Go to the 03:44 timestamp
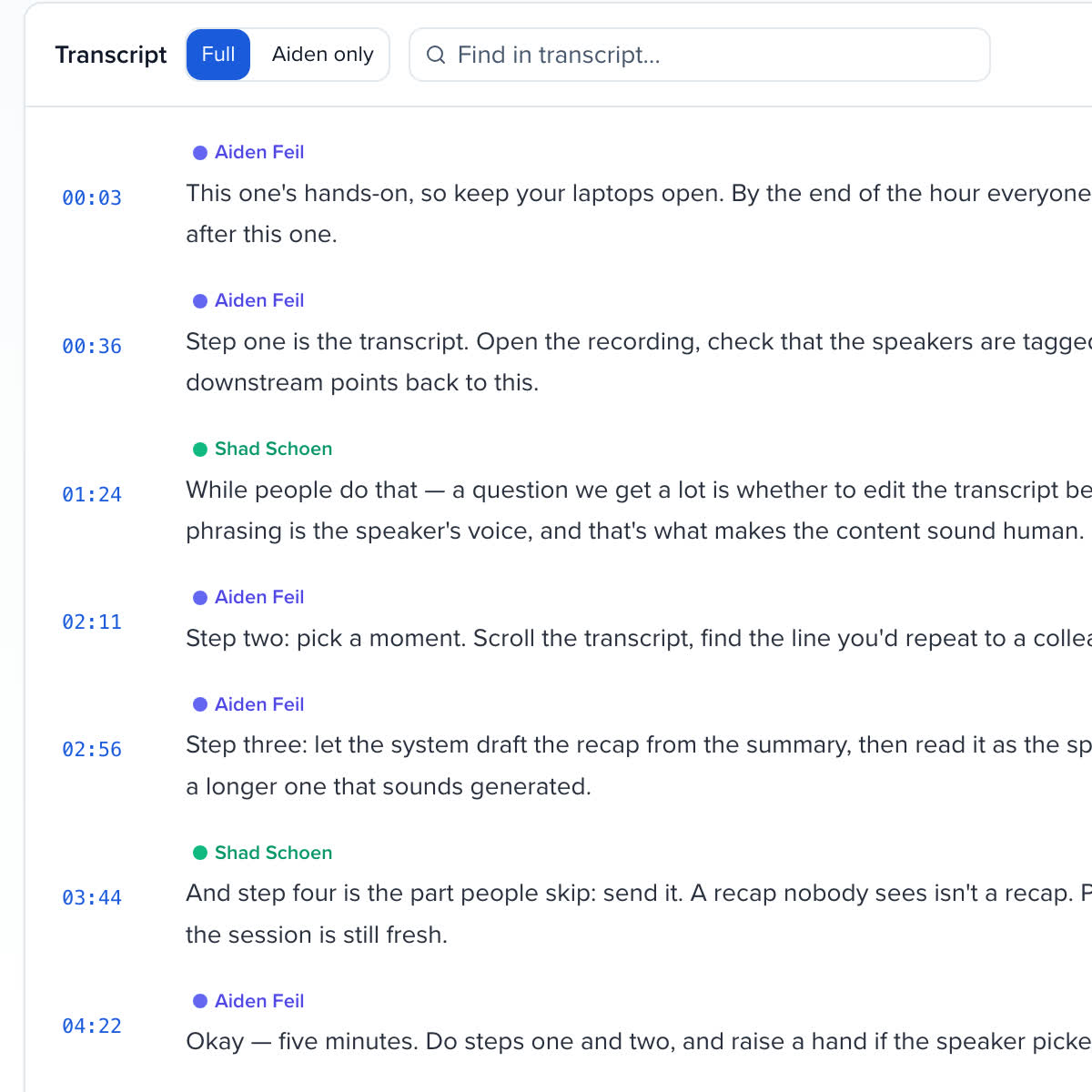Screen dimensions: 1092x1092 (x=92, y=897)
